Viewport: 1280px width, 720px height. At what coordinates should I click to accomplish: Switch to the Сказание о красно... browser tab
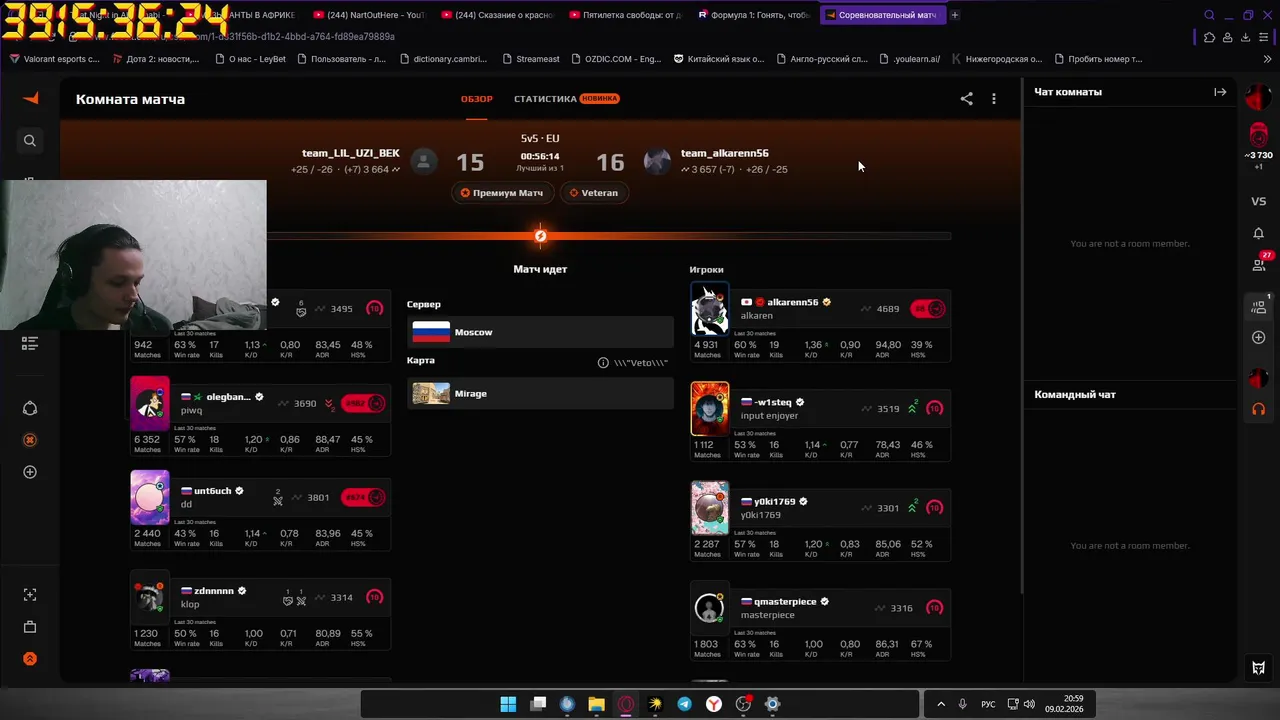point(500,15)
